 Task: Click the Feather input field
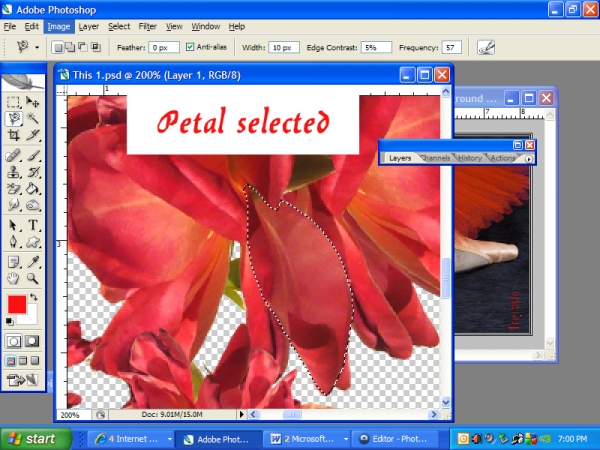(164, 47)
